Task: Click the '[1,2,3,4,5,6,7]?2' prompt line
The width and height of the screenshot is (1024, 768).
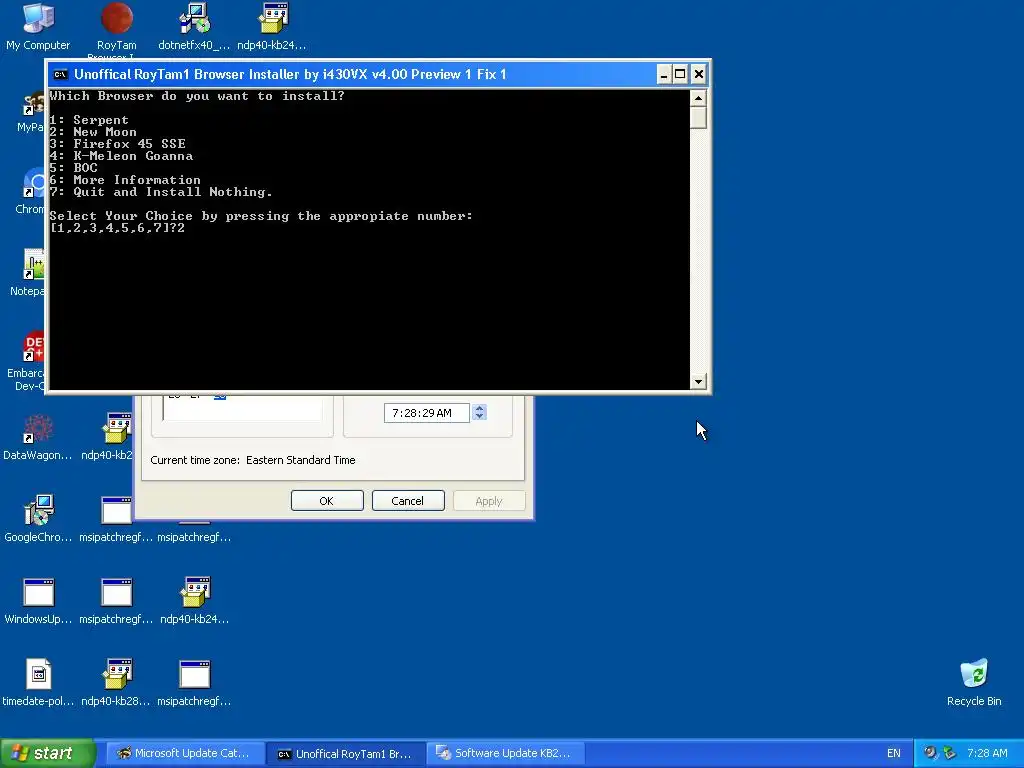Action: [x=117, y=228]
